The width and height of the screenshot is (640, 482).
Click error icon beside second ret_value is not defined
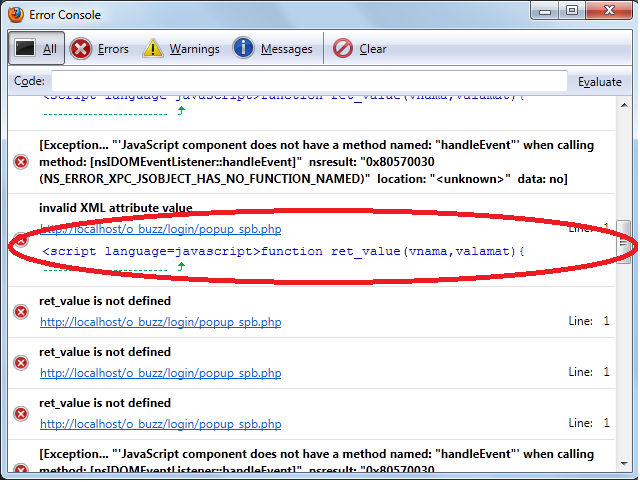[21, 363]
